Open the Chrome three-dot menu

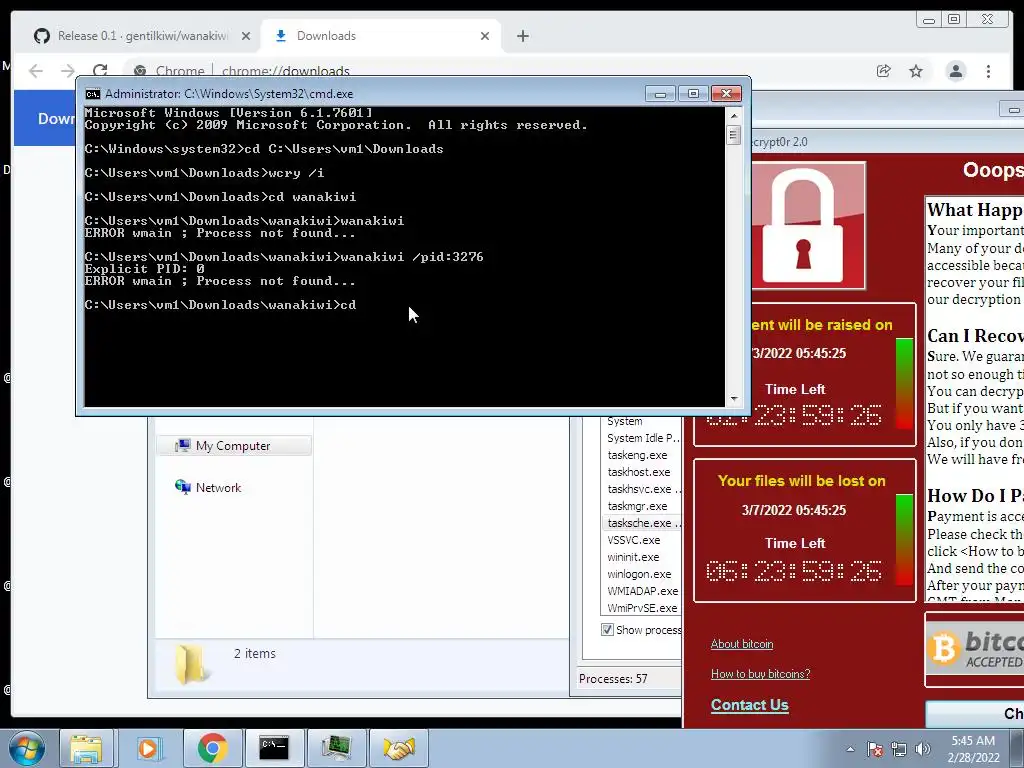pyautogui.click(x=988, y=71)
